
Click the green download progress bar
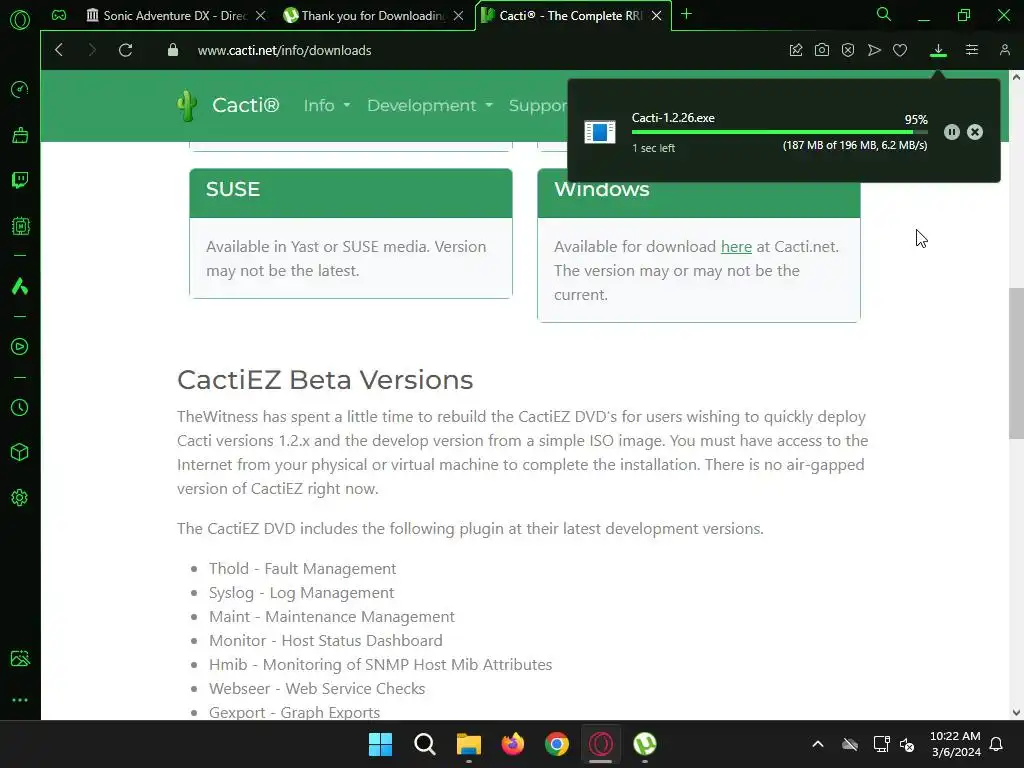tap(779, 133)
